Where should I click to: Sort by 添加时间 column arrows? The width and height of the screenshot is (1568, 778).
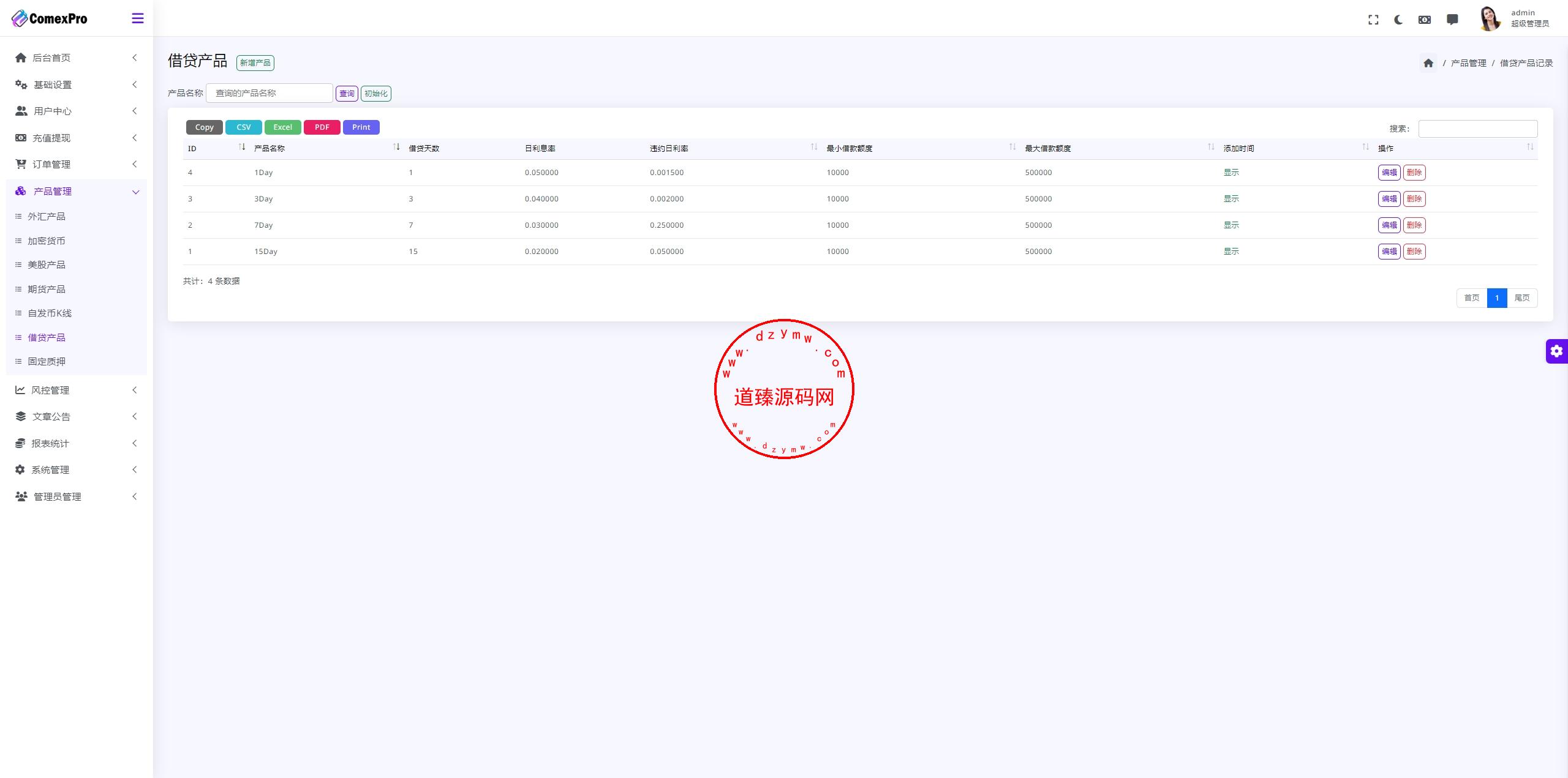pyautogui.click(x=1365, y=147)
